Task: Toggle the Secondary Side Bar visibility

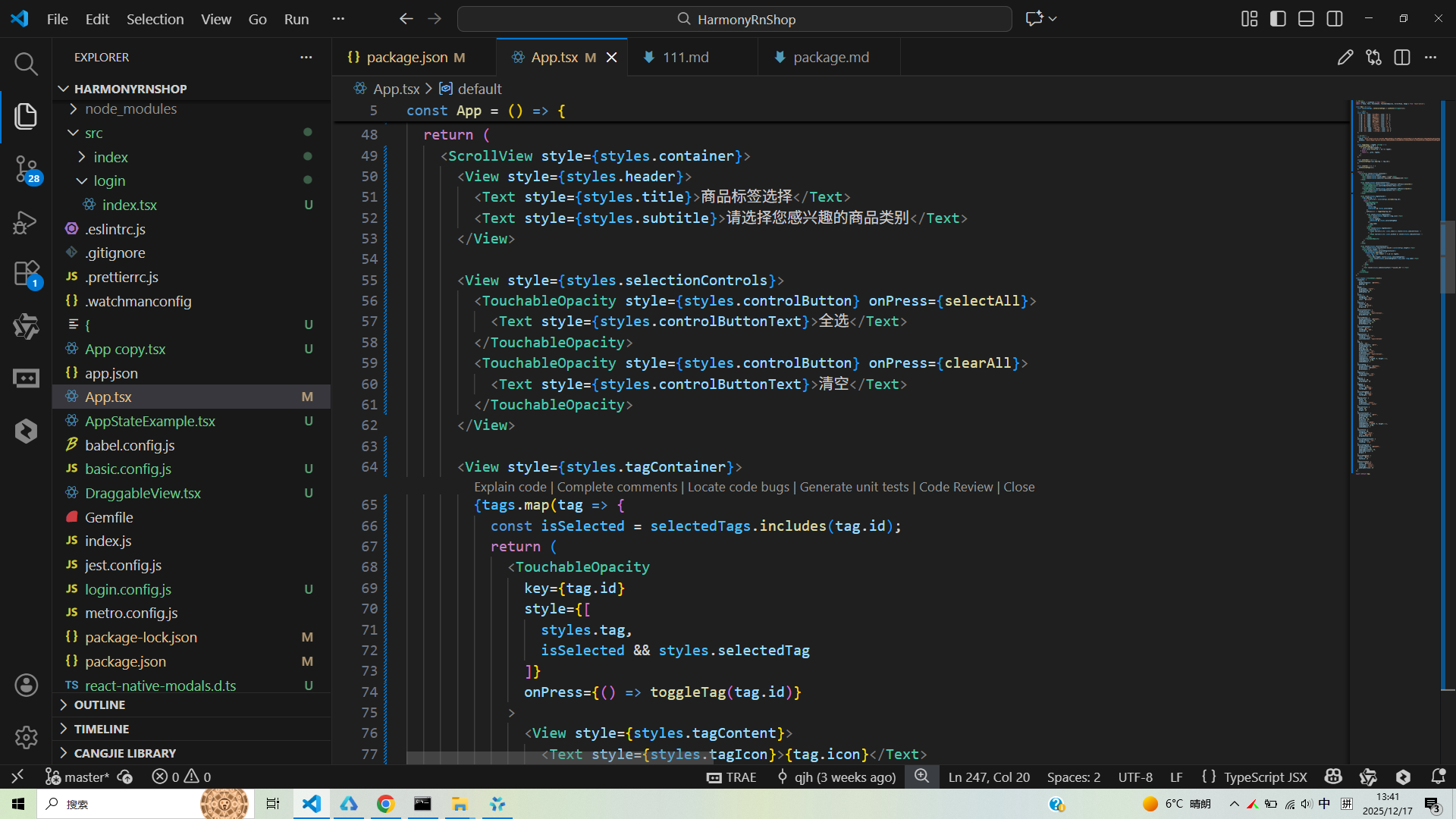Action: coord(1335,19)
